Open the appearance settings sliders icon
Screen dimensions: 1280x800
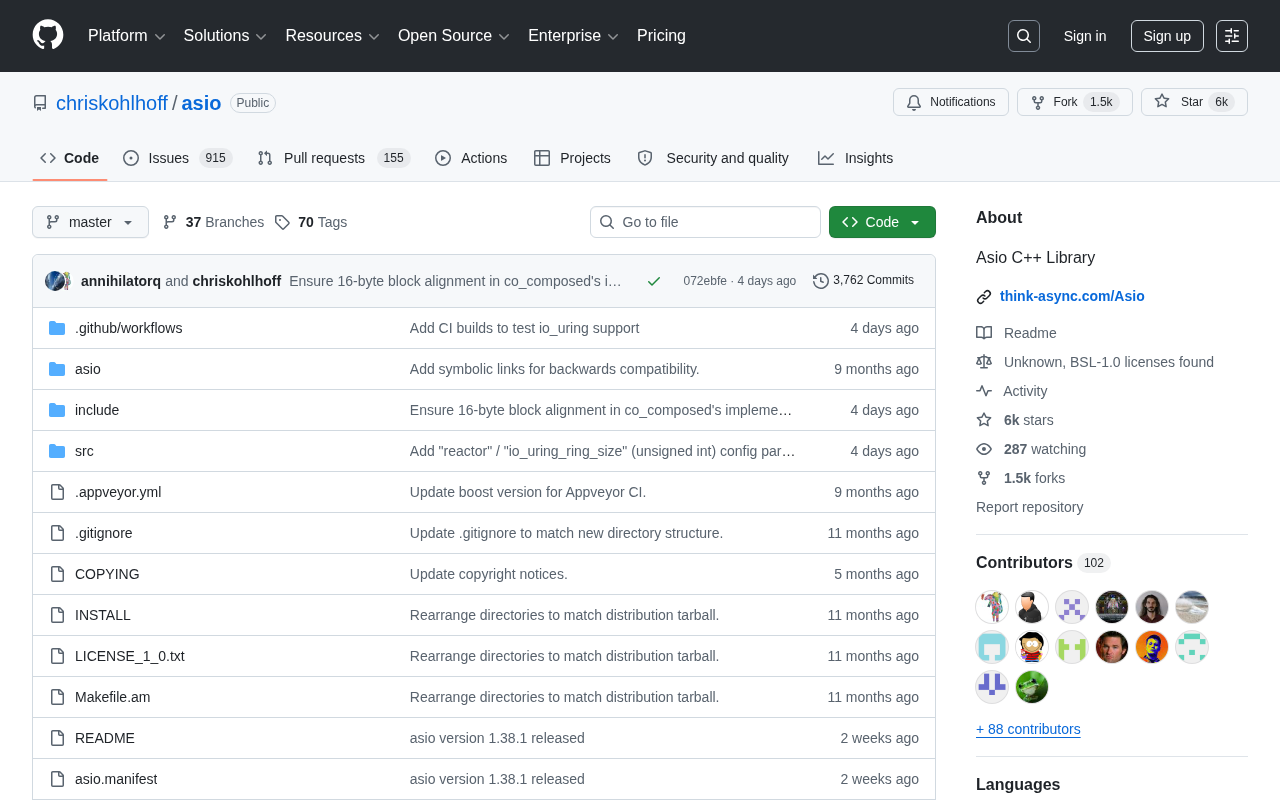point(1232,36)
